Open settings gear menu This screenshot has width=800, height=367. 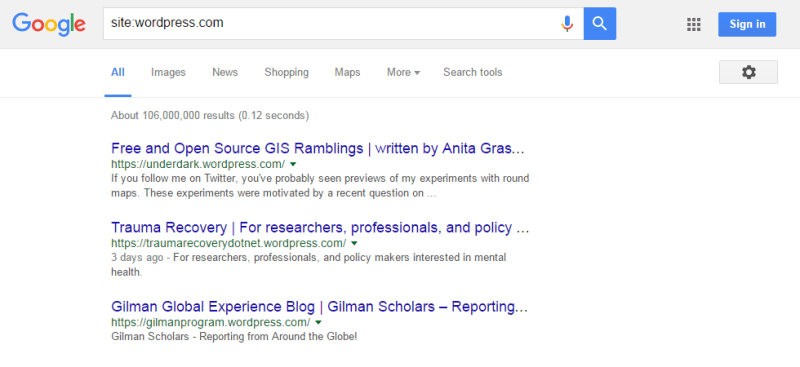[x=748, y=72]
